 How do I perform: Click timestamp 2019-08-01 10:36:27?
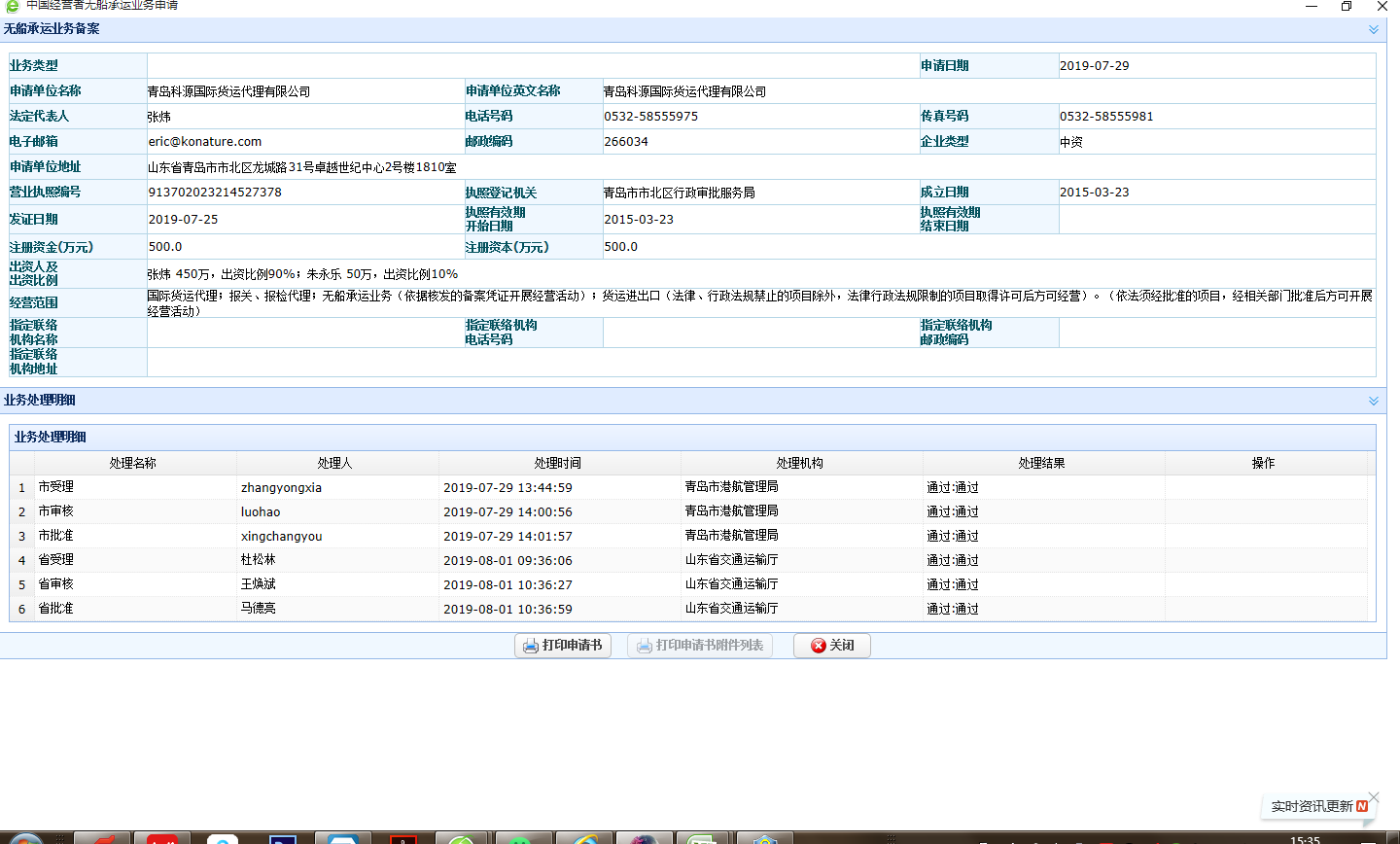click(x=507, y=584)
